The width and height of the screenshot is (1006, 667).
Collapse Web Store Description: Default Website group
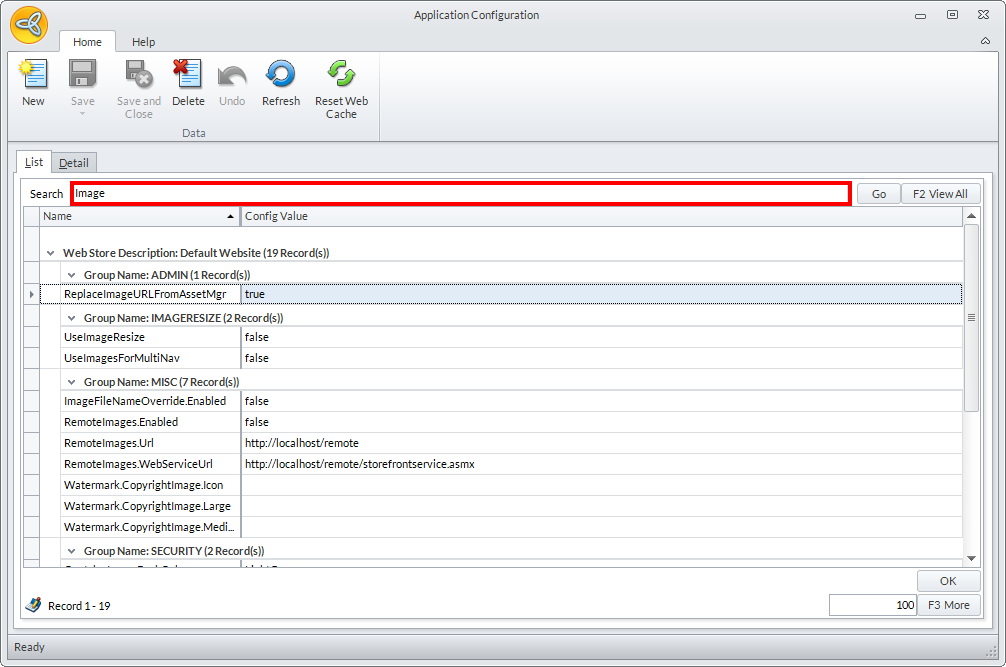pos(50,254)
